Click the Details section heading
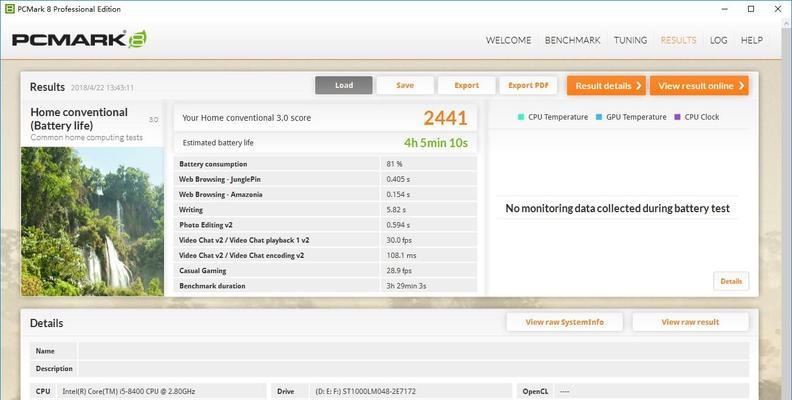 [x=46, y=323]
